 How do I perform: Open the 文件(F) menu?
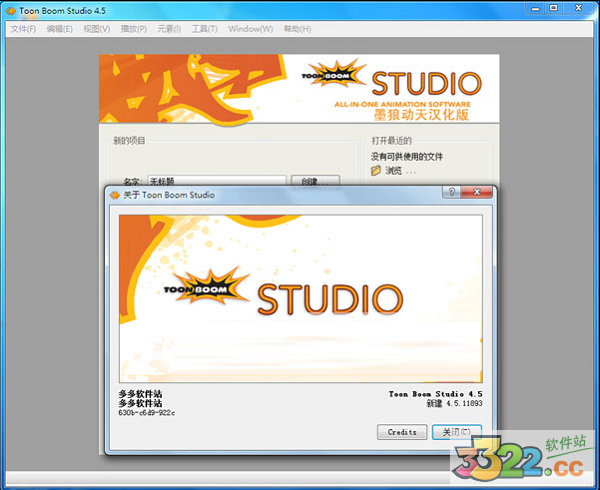pyautogui.click(x=23, y=29)
